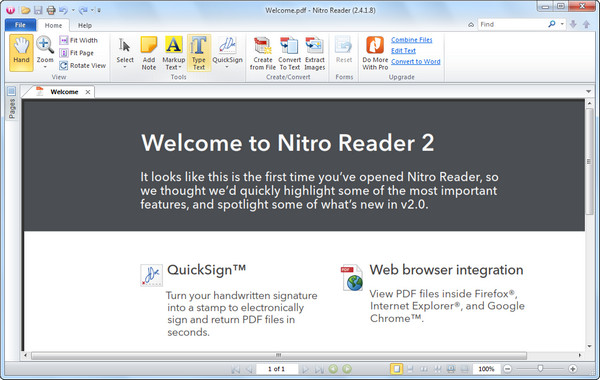Go to the previous page arrow
Viewport: 600px width, 380px height.
(249, 369)
